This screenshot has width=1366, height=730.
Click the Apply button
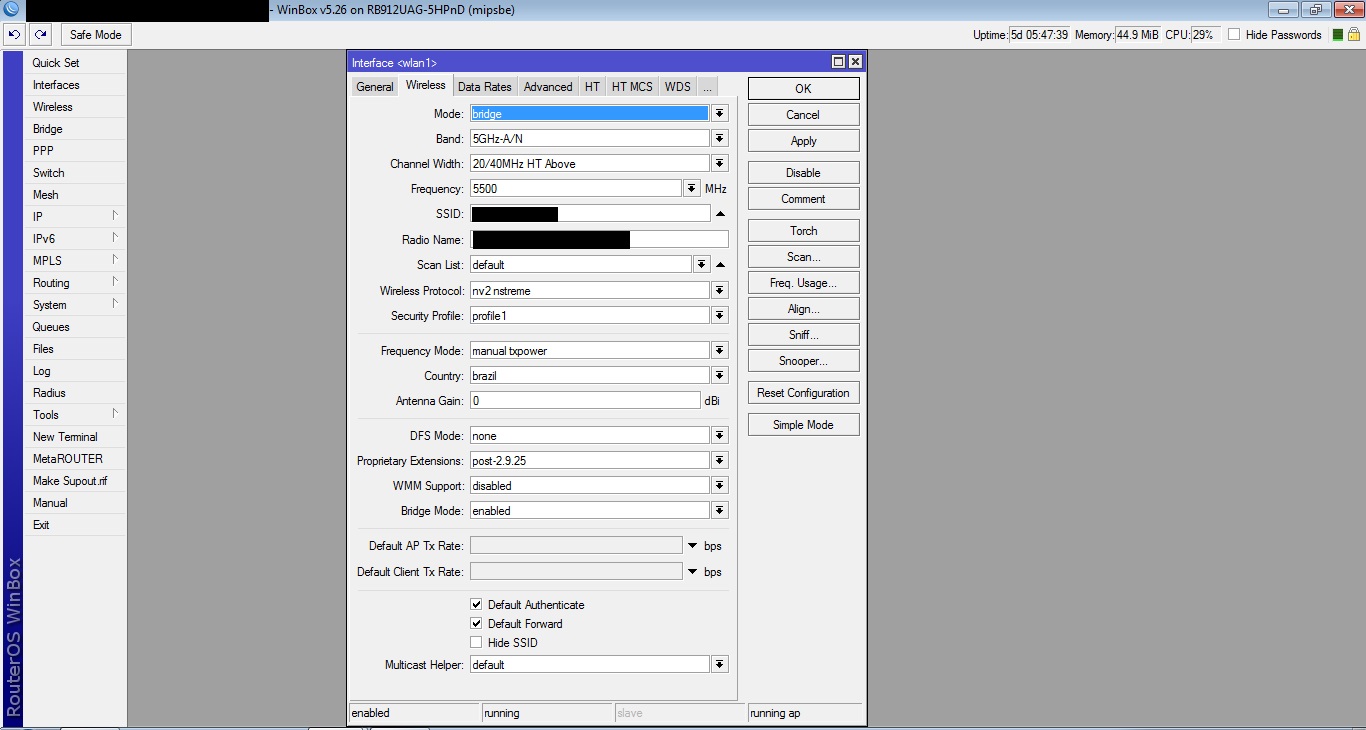click(803, 141)
